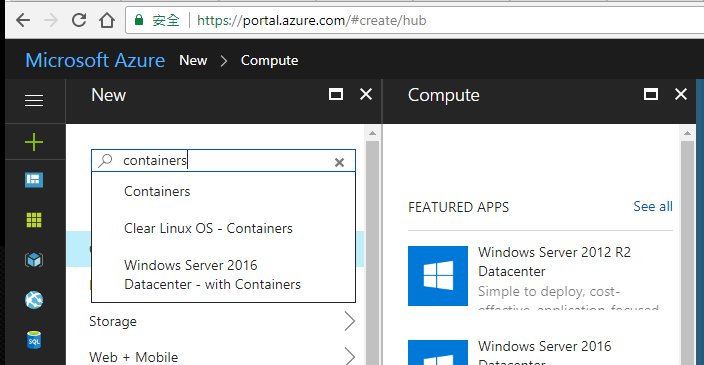The width and height of the screenshot is (704, 365).
Task: Open the App Services globe icon
Action: pyautogui.click(x=34, y=300)
